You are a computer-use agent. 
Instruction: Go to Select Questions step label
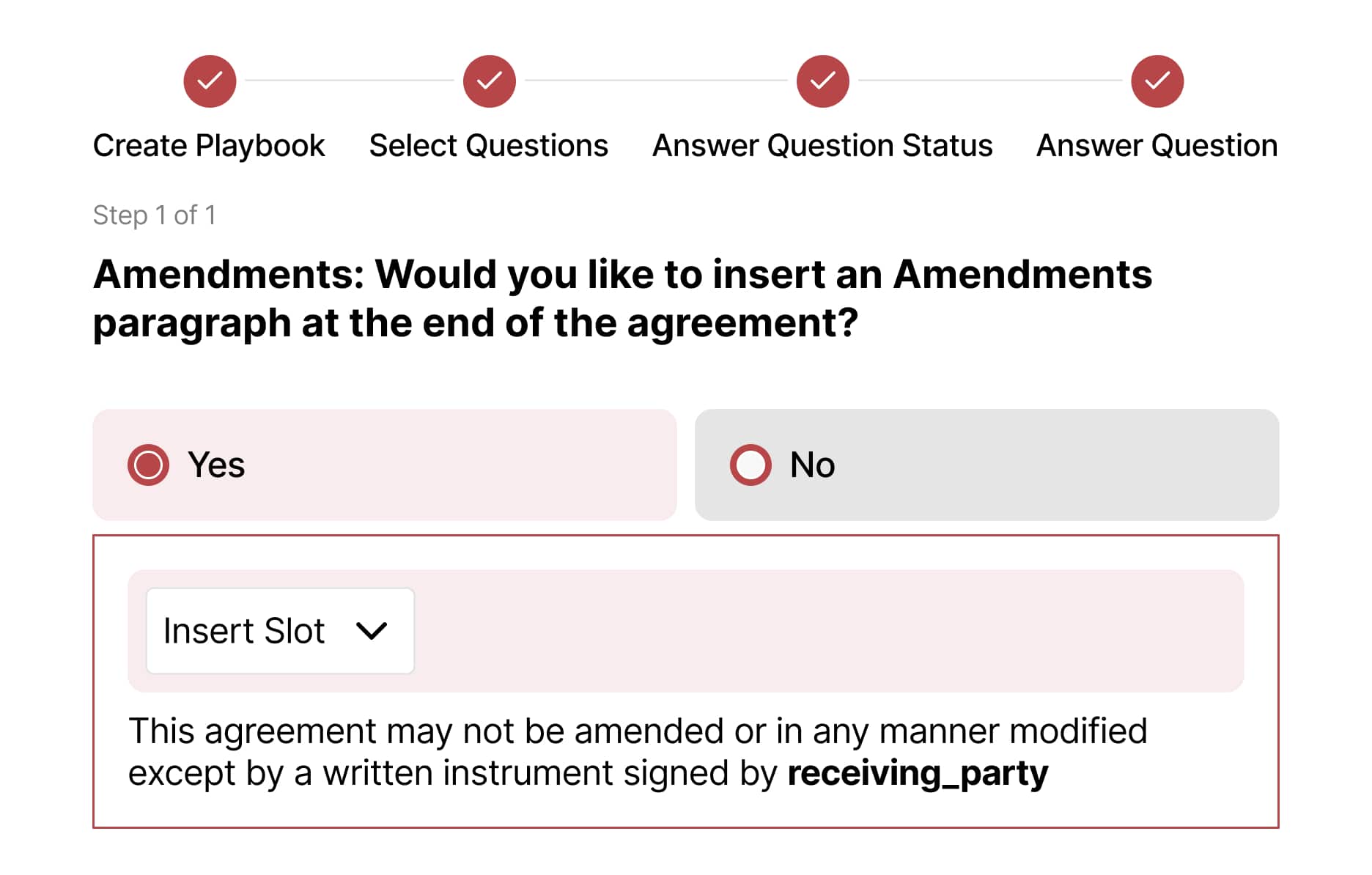click(489, 146)
